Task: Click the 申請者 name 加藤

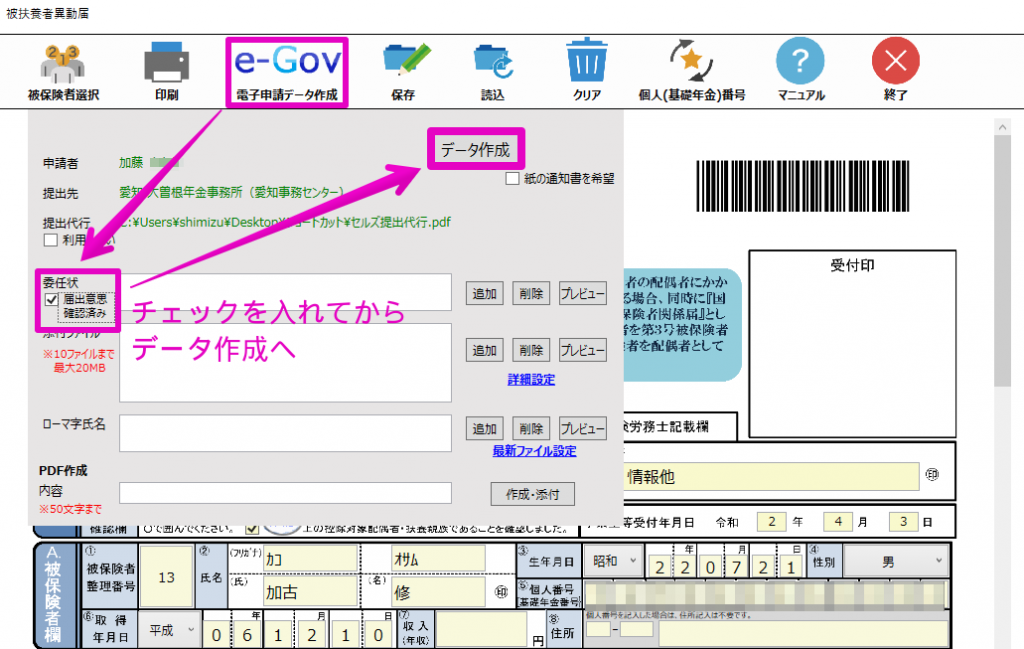Action: click(x=131, y=163)
